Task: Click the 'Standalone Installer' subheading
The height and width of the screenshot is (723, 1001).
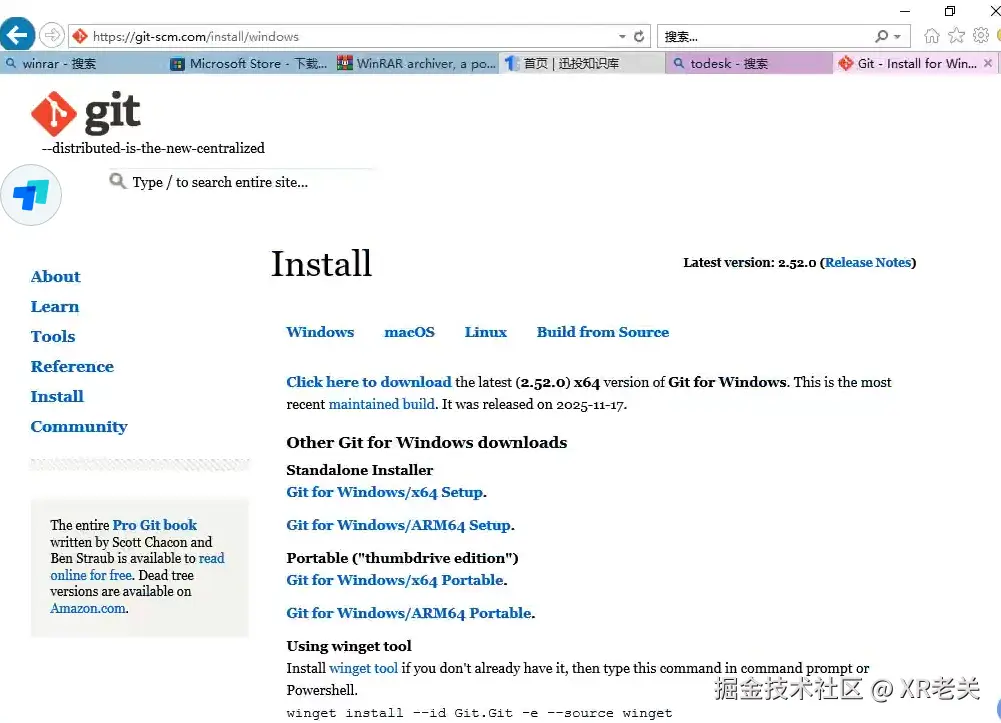Action: click(359, 470)
